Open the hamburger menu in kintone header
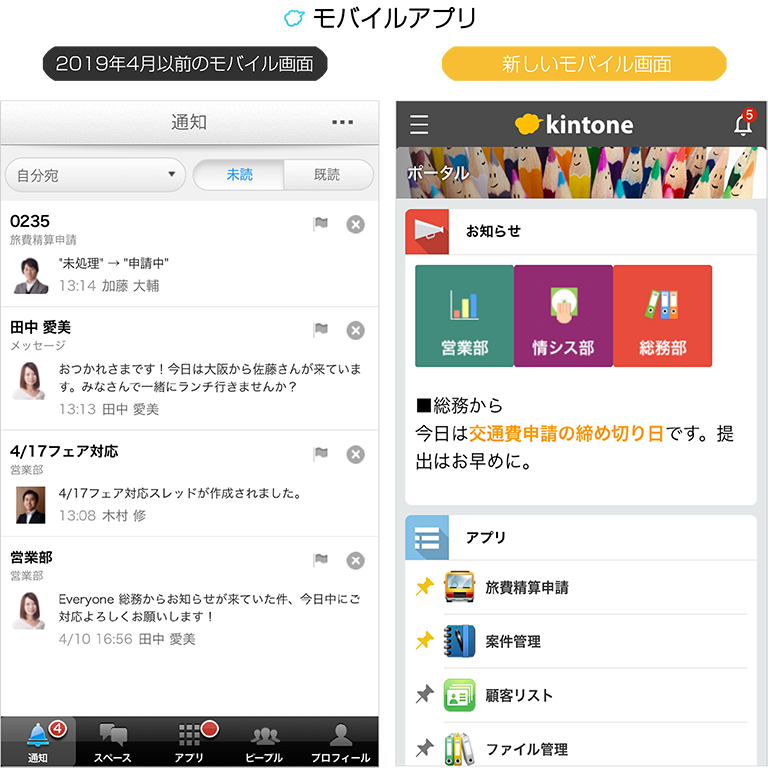 click(x=419, y=124)
